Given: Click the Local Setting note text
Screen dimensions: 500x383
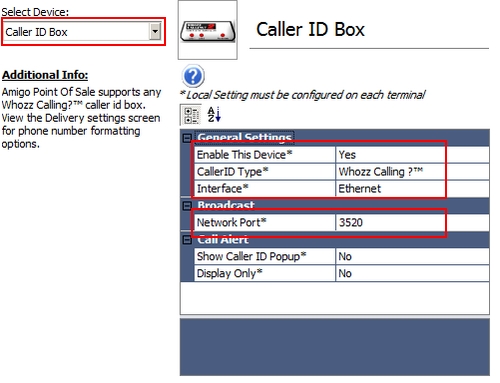Looking at the screenshot, I should (302, 95).
